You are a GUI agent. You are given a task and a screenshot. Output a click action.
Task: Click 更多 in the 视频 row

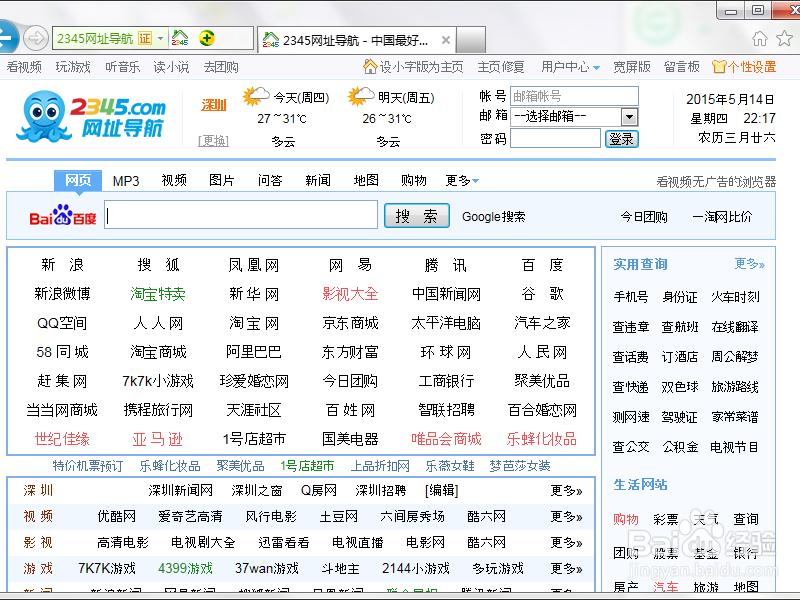566,517
